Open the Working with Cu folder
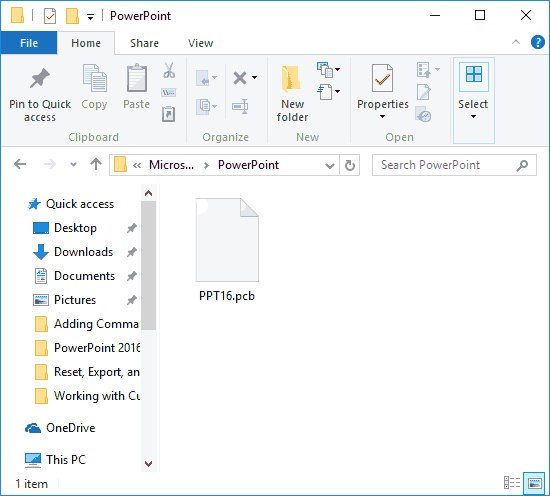Screen dimensions: 550x496 point(87,396)
